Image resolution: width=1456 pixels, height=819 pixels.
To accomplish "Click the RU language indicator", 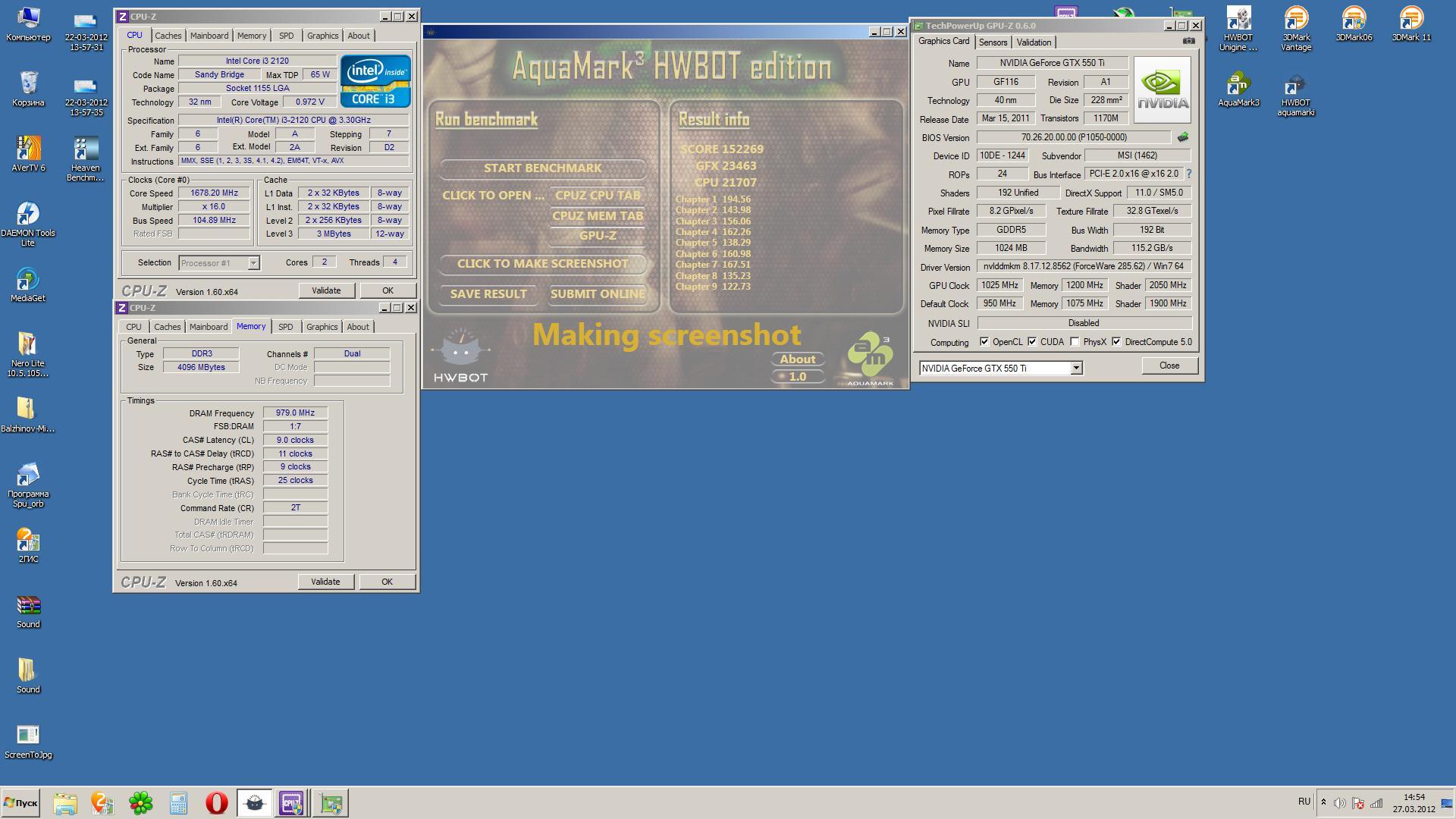I will tap(1304, 802).
